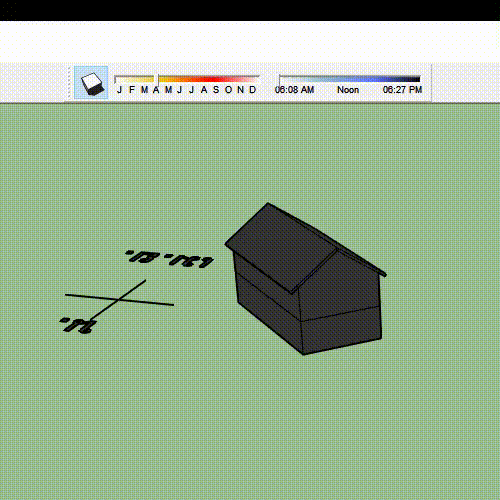Click the toolbar grip handle
The image size is (500, 500).
click(x=70, y=83)
